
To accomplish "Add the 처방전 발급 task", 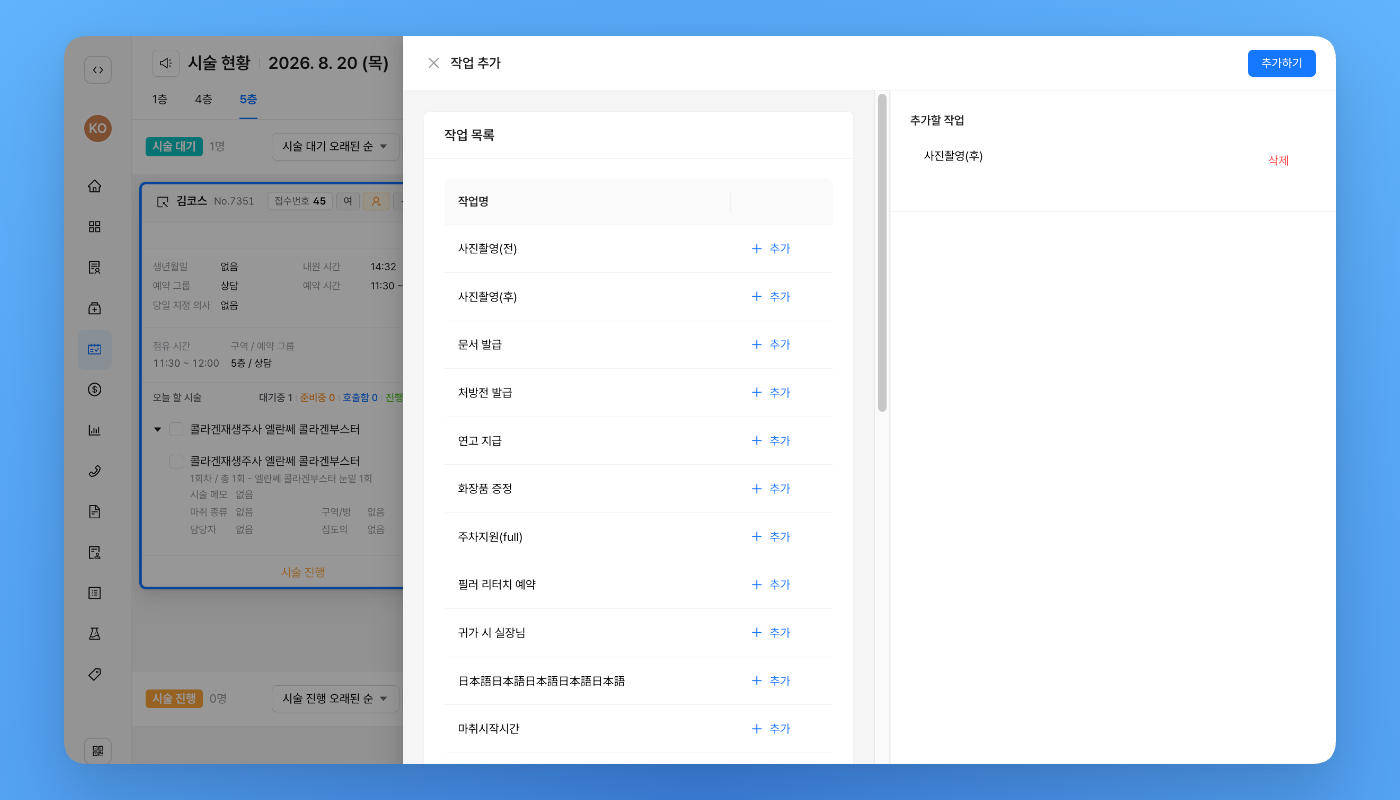I will (770, 393).
